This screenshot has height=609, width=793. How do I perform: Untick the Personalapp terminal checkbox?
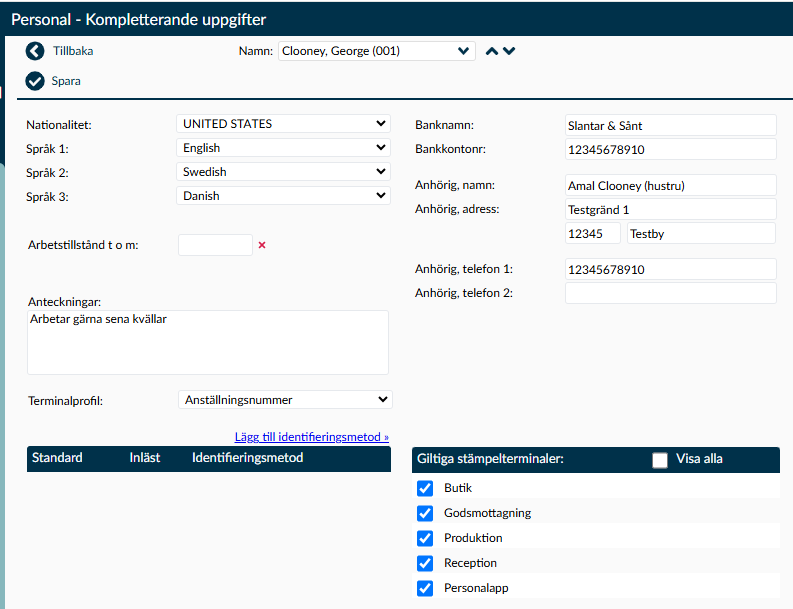point(425,589)
